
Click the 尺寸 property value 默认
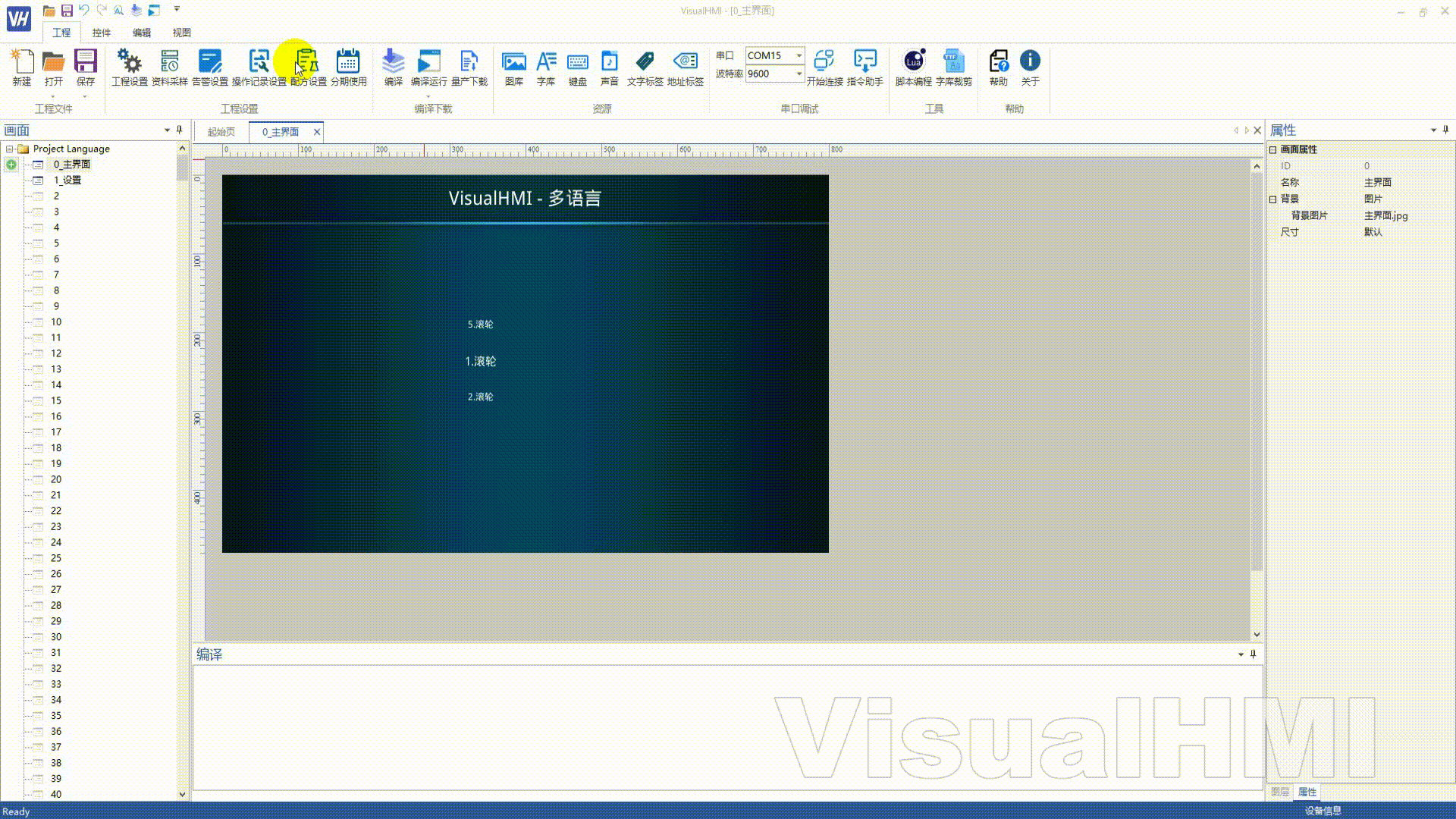click(1373, 232)
